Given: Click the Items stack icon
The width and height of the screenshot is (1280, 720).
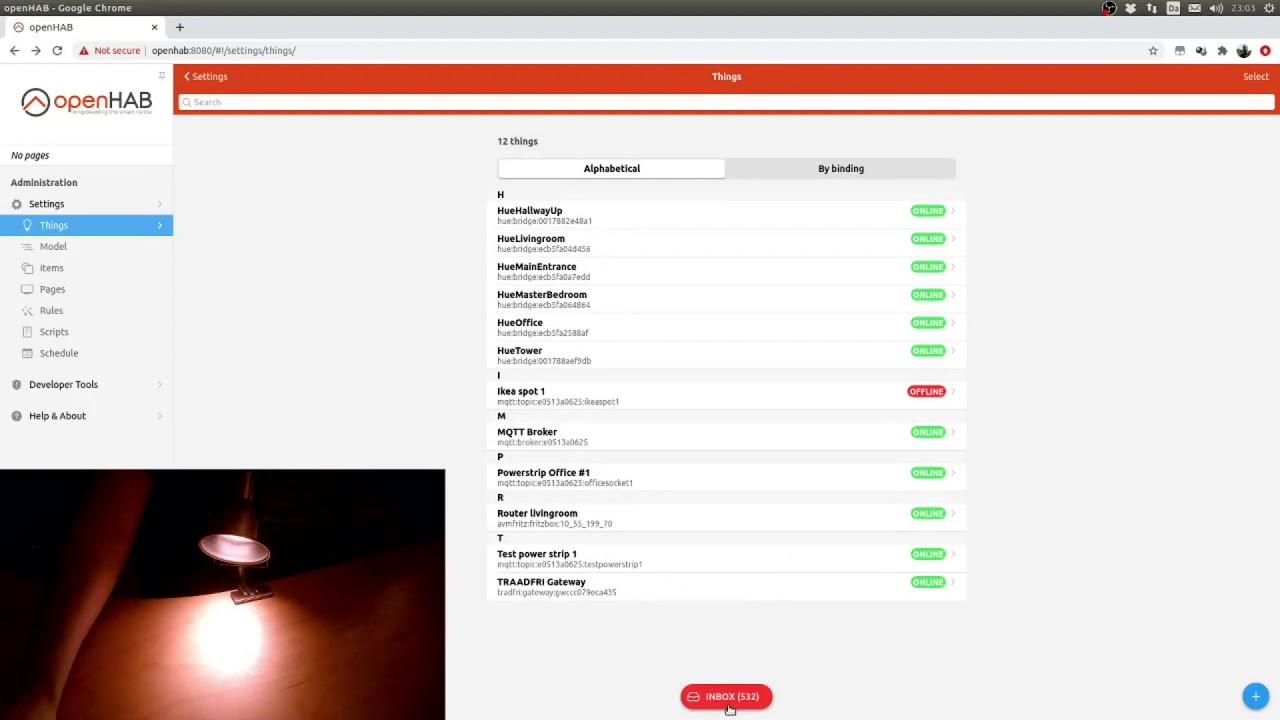Looking at the screenshot, I should 28,268.
